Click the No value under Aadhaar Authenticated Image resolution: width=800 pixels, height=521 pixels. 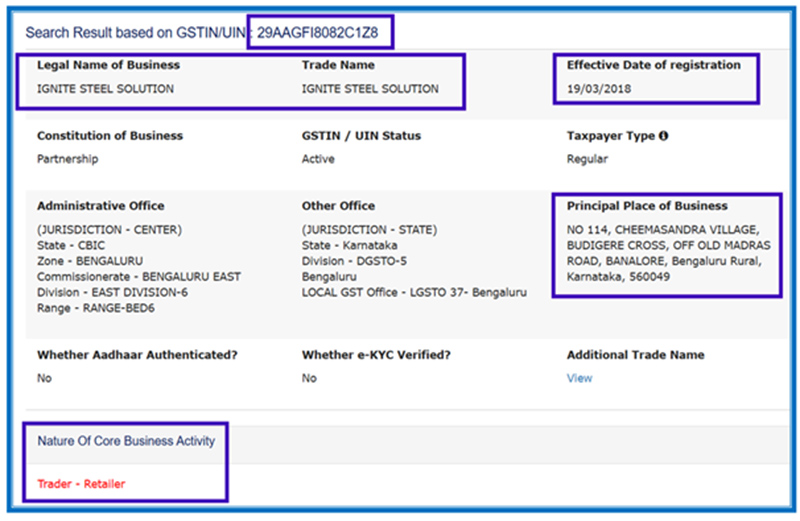pyautogui.click(x=44, y=378)
